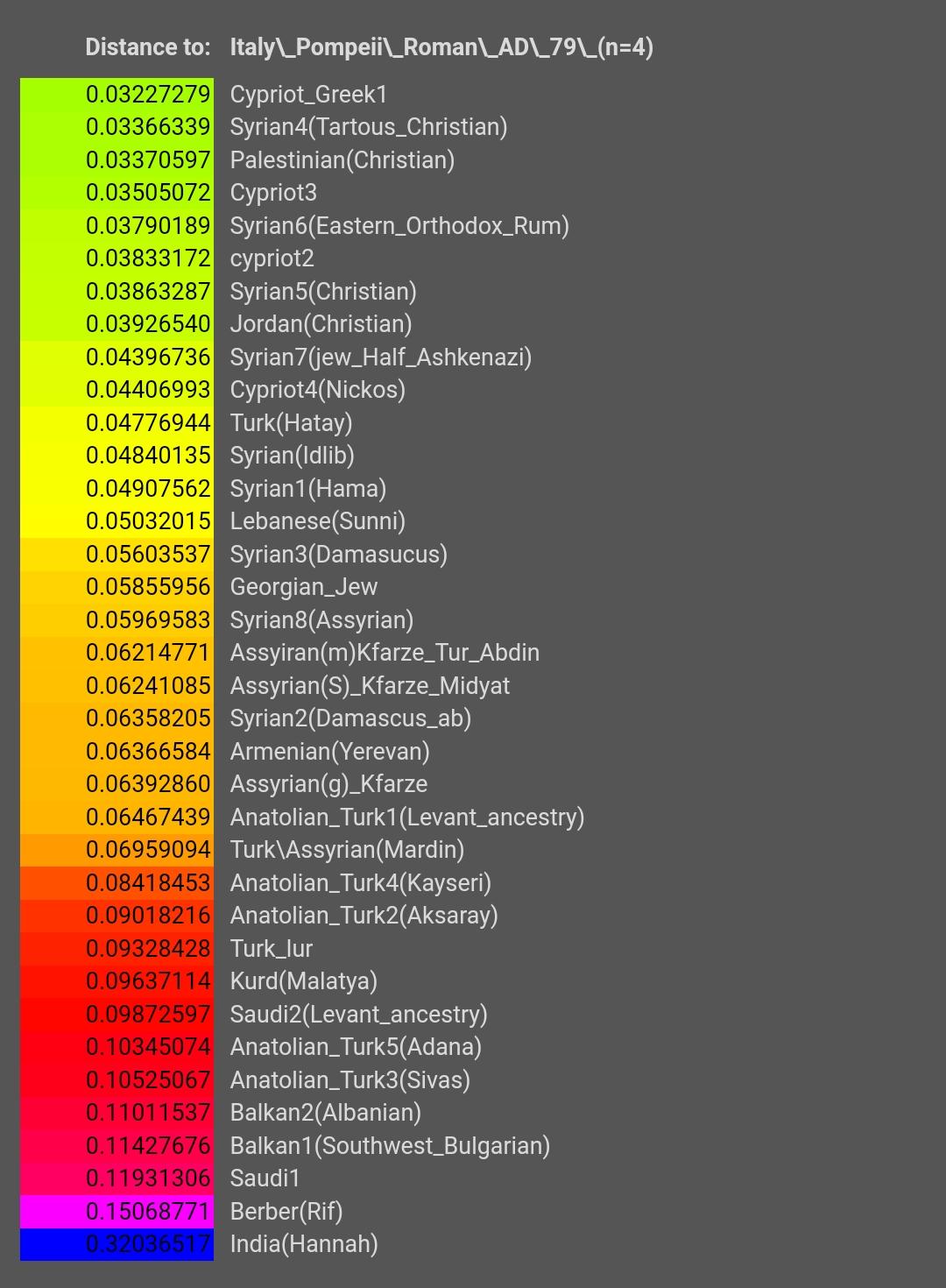
Task: Select the Syrian5(Christian) label
Action: pyautogui.click(x=323, y=292)
